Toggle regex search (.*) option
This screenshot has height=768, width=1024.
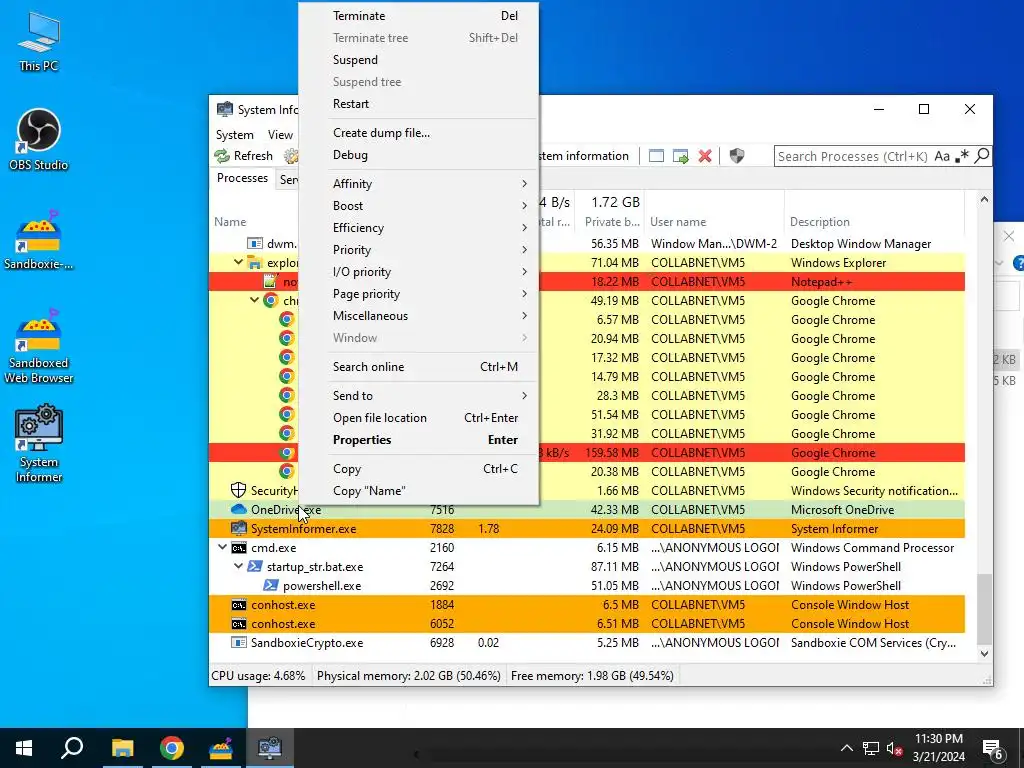pos(961,156)
